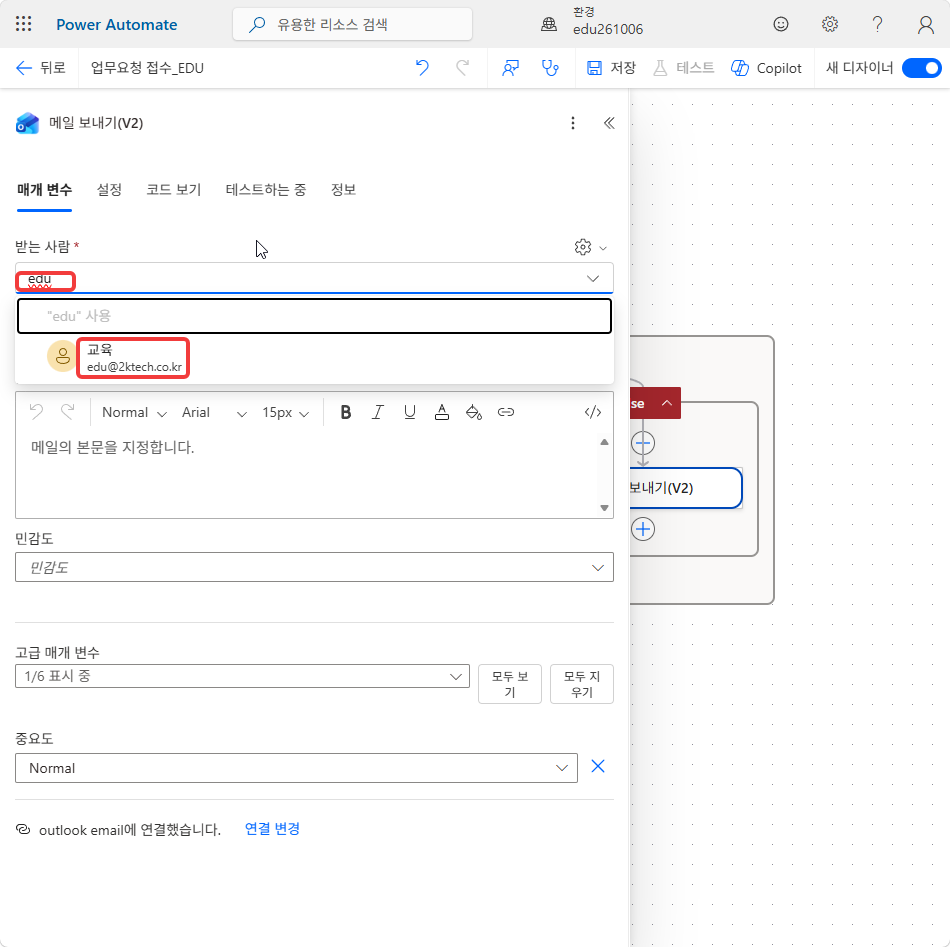Open the app launcher waffle icon

pos(24,24)
